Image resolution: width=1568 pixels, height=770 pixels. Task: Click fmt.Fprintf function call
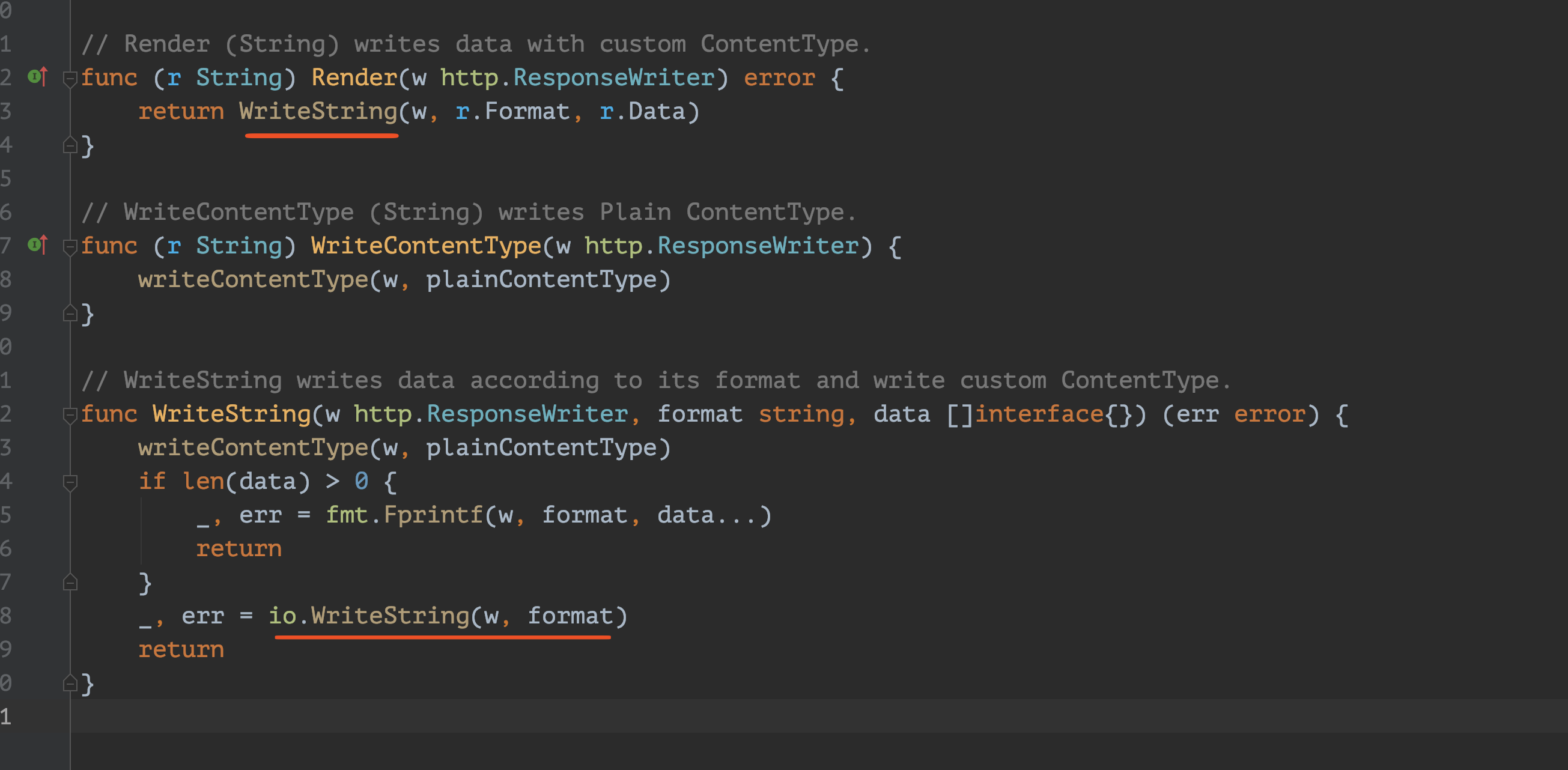pos(432,515)
